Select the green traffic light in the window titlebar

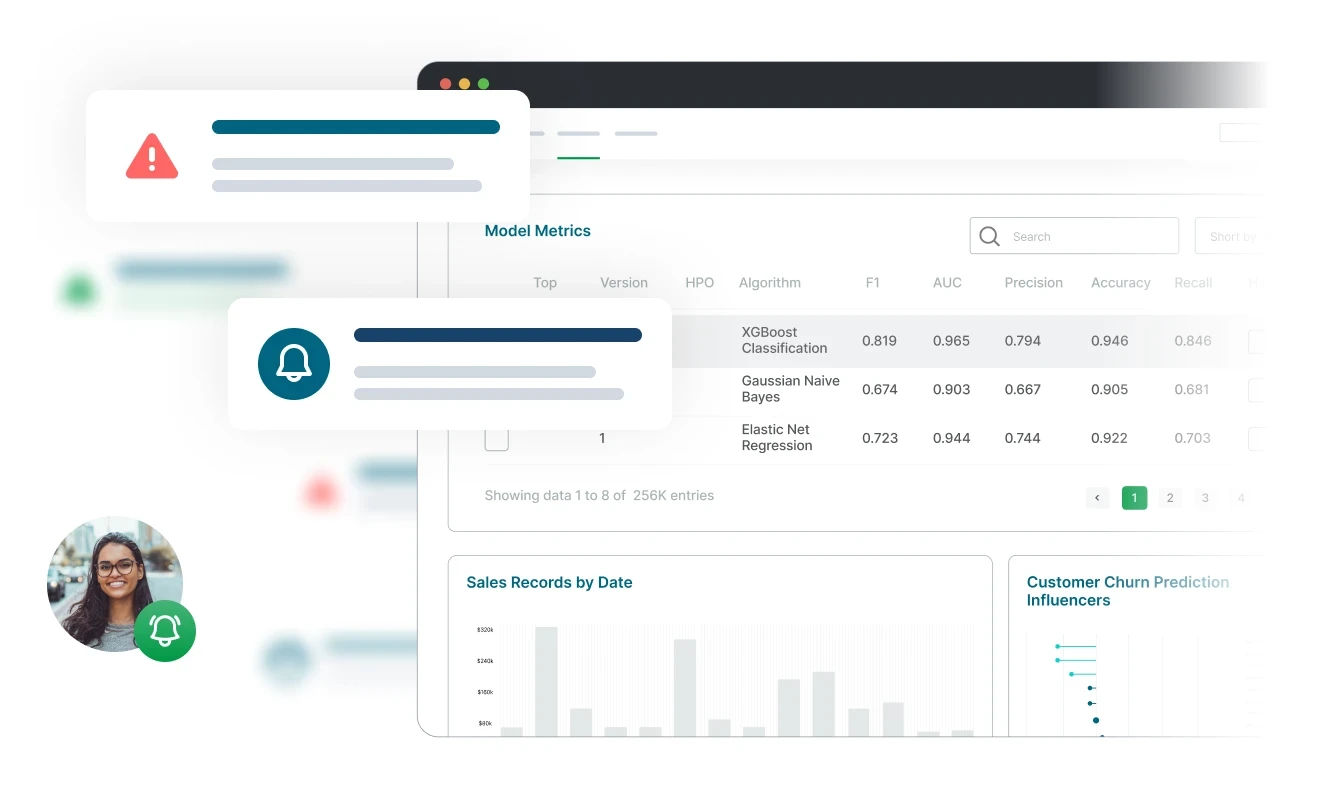(484, 84)
